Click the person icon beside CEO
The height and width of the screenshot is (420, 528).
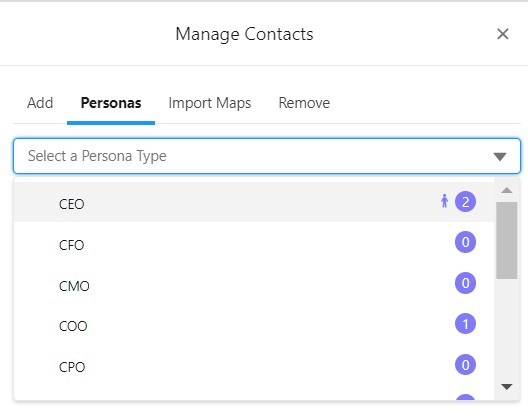pyautogui.click(x=444, y=201)
